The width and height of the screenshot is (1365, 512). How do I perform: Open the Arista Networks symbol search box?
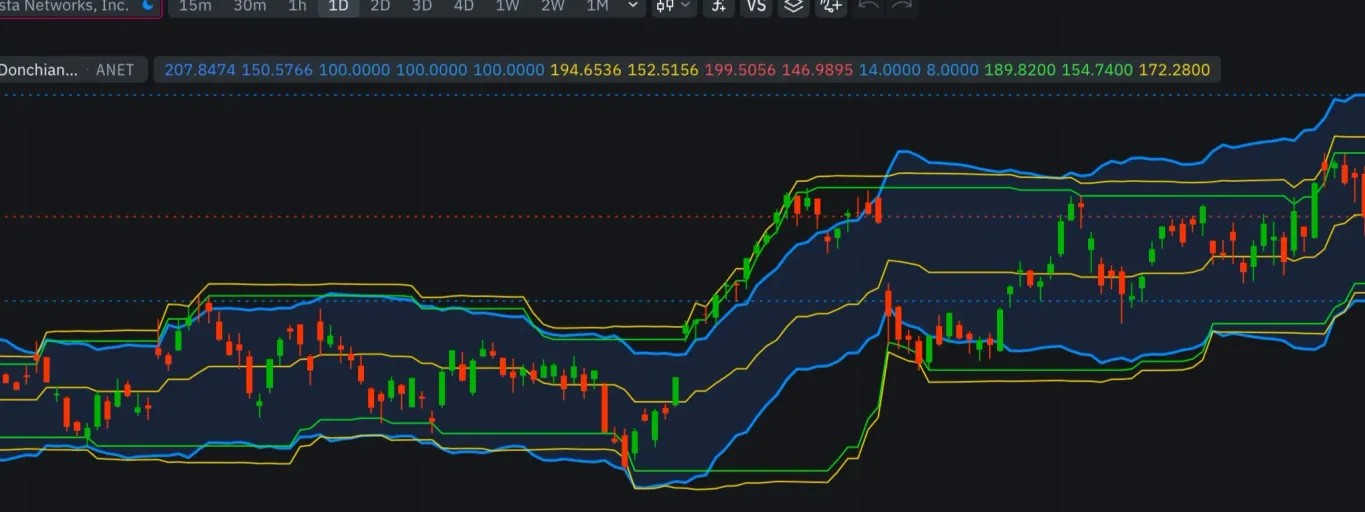tap(79, 6)
